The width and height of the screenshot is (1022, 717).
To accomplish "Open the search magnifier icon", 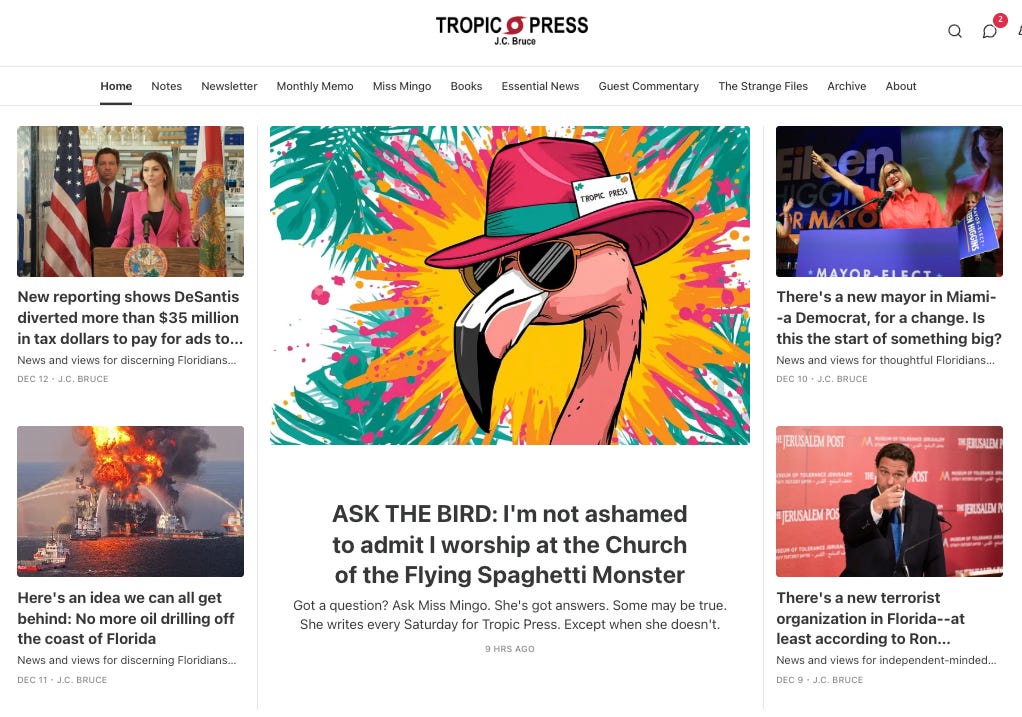I will pos(955,31).
